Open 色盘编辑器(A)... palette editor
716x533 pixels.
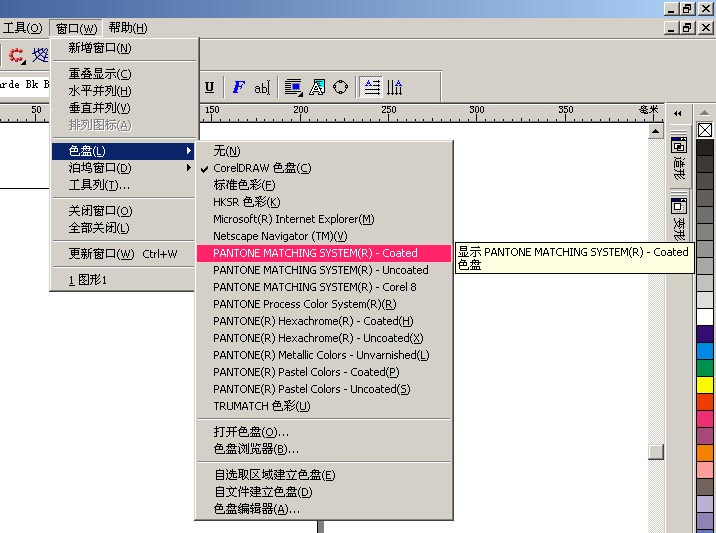[x=324, y=509]
